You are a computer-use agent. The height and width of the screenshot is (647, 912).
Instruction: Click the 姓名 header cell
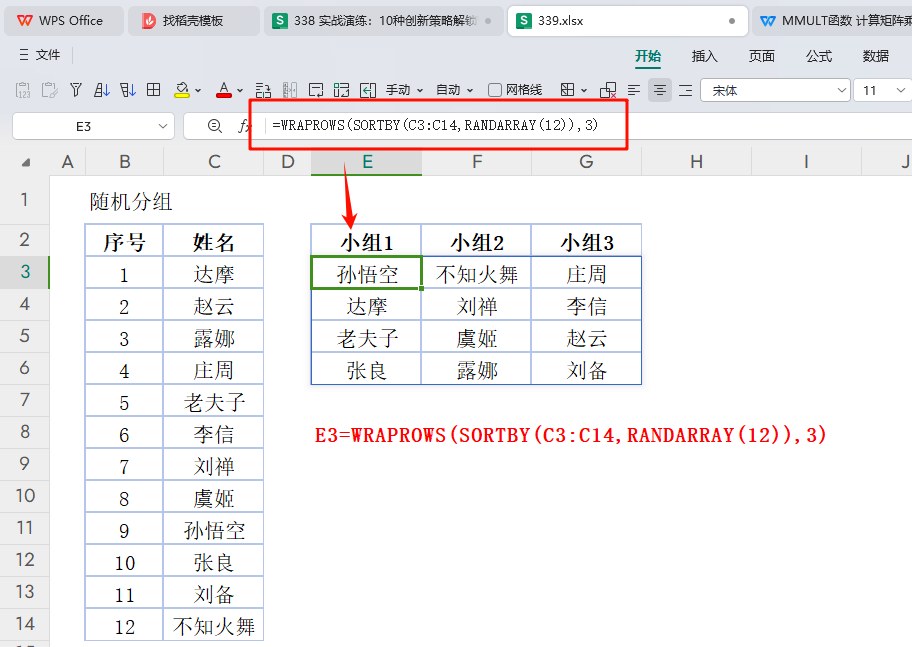[213, 241]
